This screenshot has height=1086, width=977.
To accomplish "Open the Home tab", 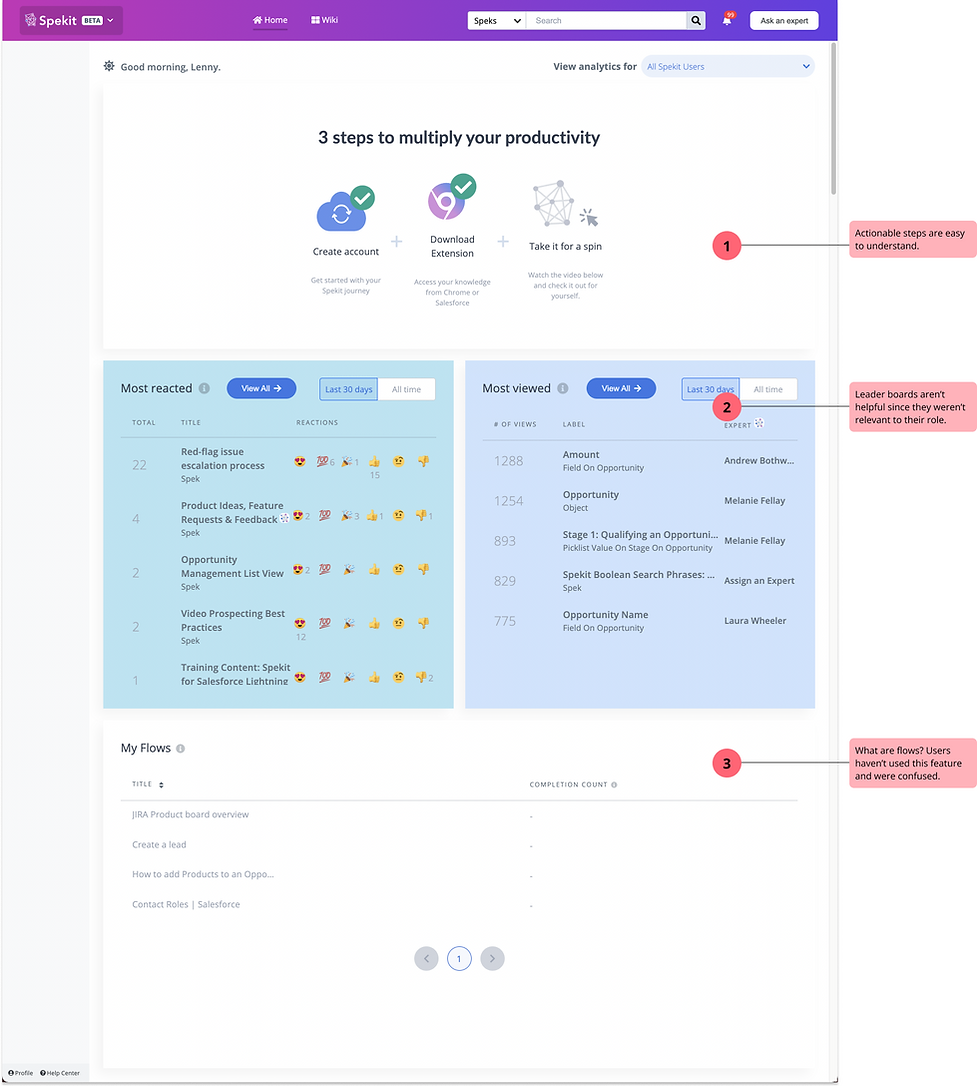I will pos(270,20).
